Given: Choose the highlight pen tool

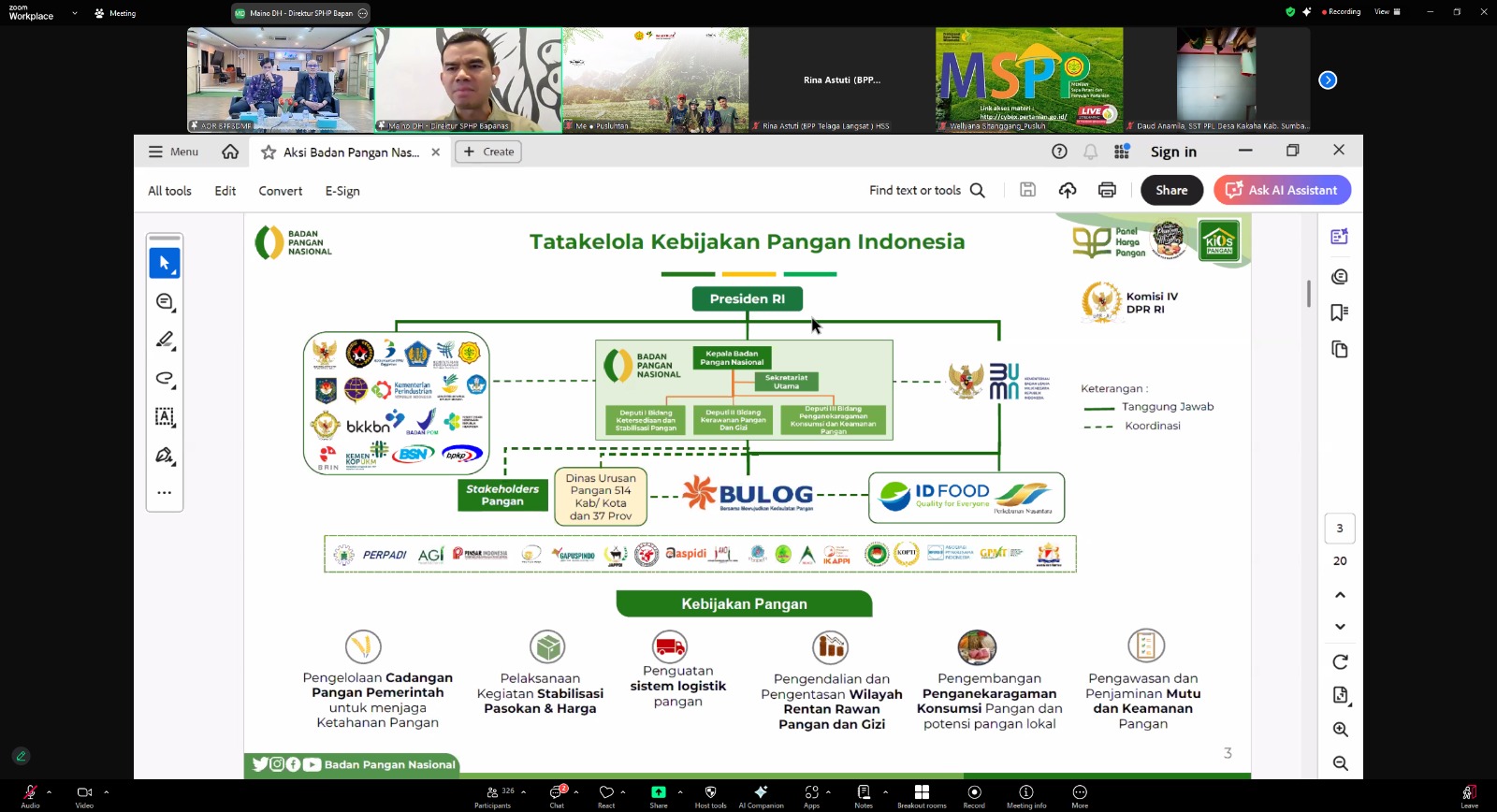Looking at the screenshot, I should 165,341.
